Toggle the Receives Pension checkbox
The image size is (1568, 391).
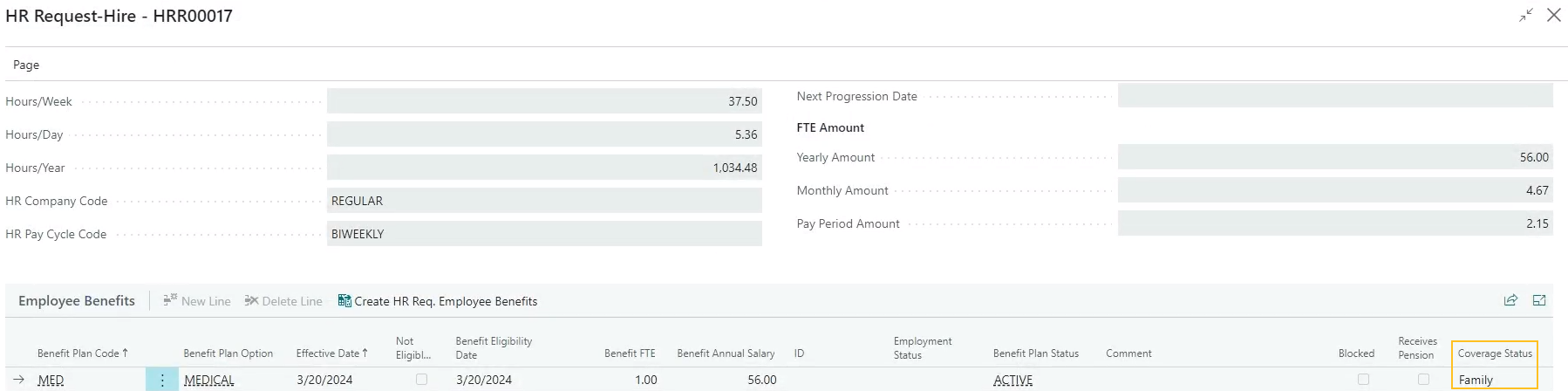[x=1423, y=380]
